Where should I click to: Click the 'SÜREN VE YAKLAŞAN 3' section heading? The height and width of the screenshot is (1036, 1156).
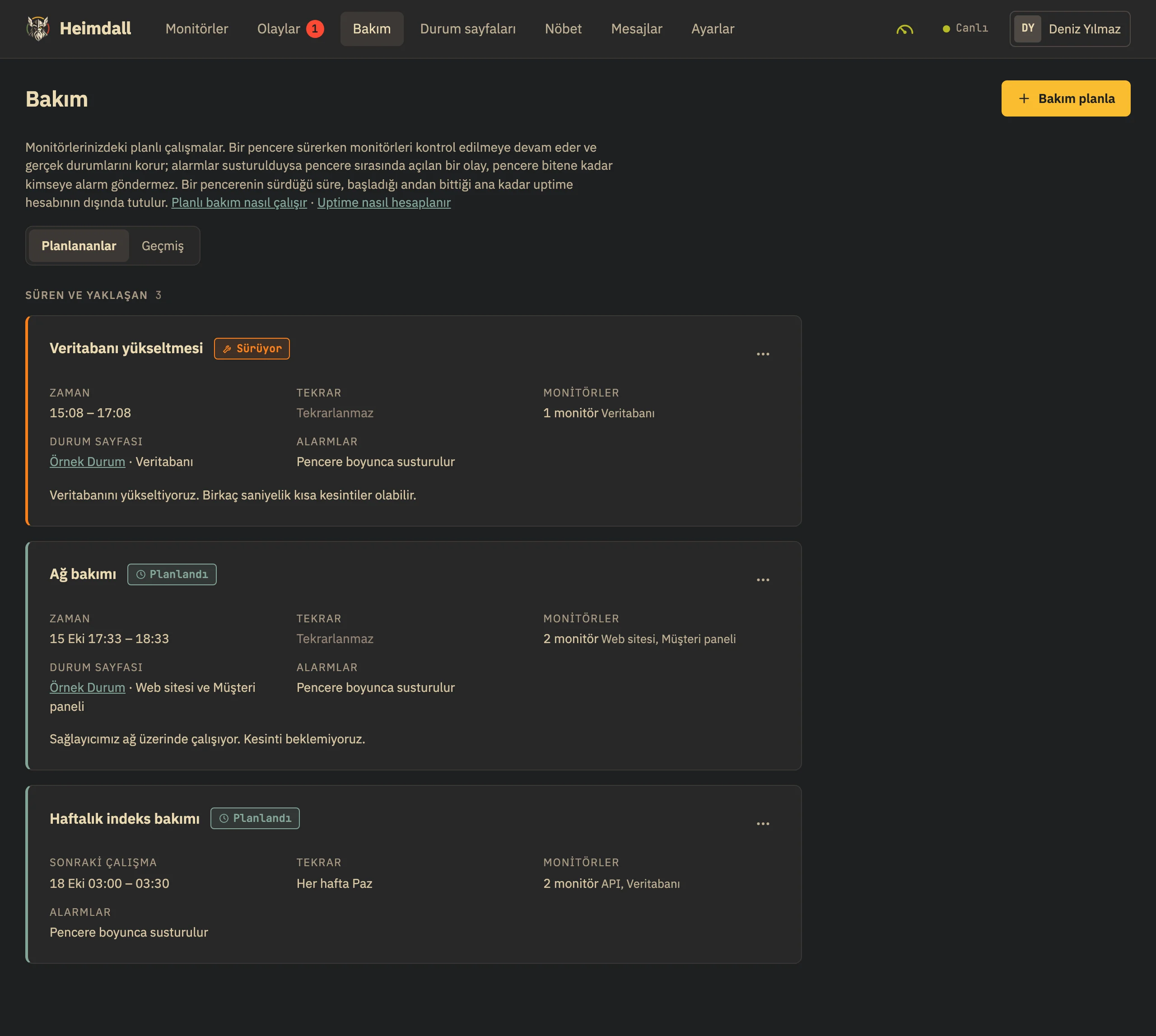pos(93,295)
